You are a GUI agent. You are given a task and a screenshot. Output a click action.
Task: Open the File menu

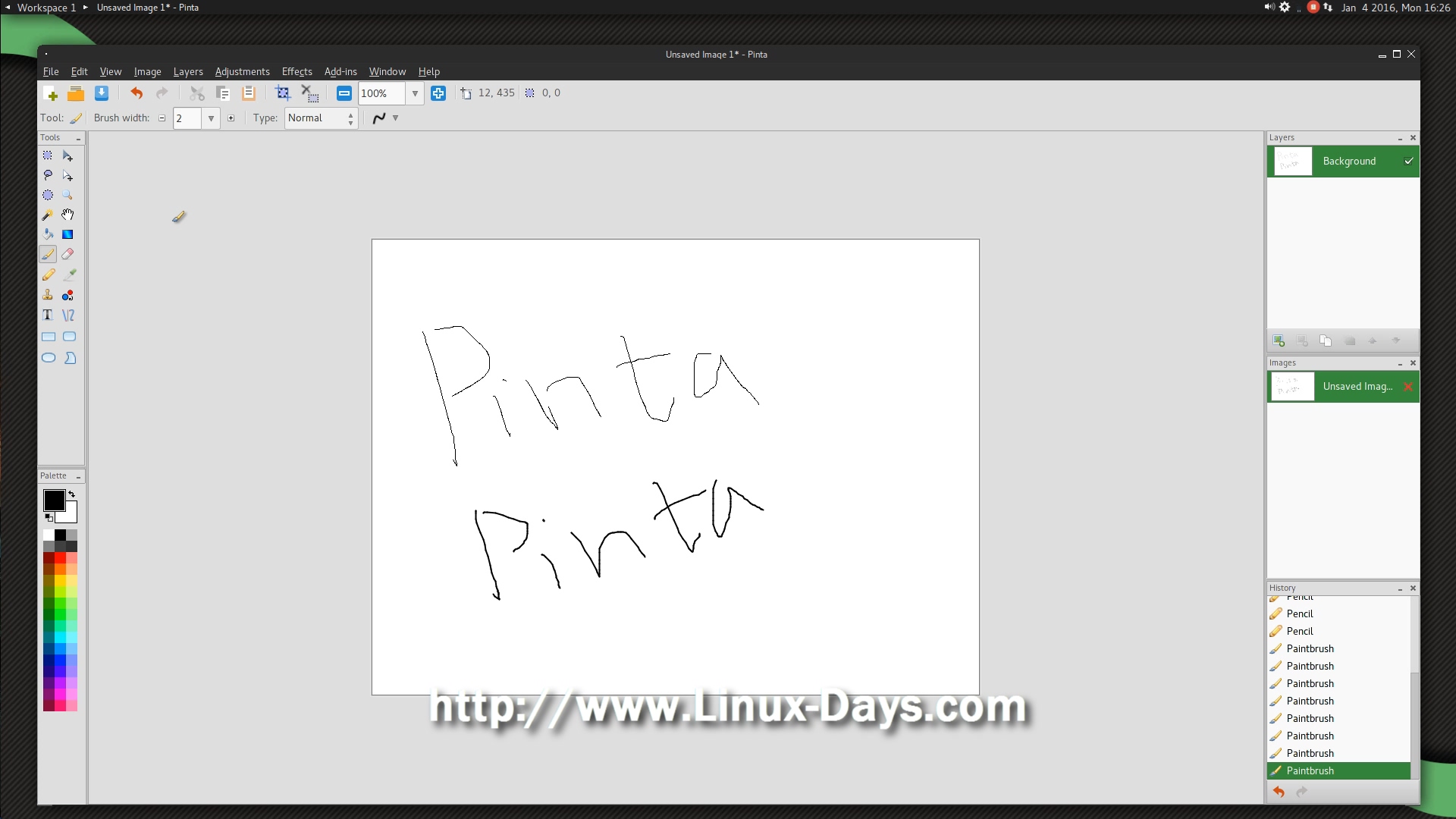tap(51, 71)
